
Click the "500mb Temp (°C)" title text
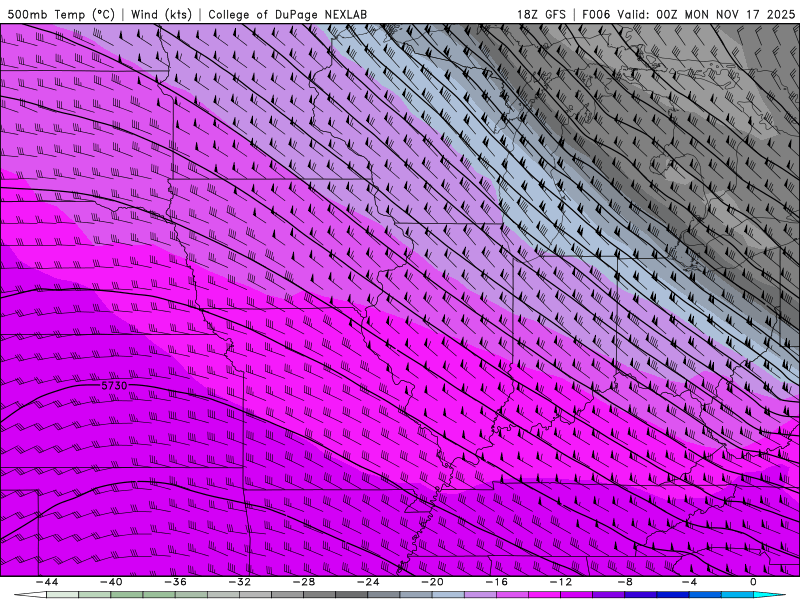61,14
